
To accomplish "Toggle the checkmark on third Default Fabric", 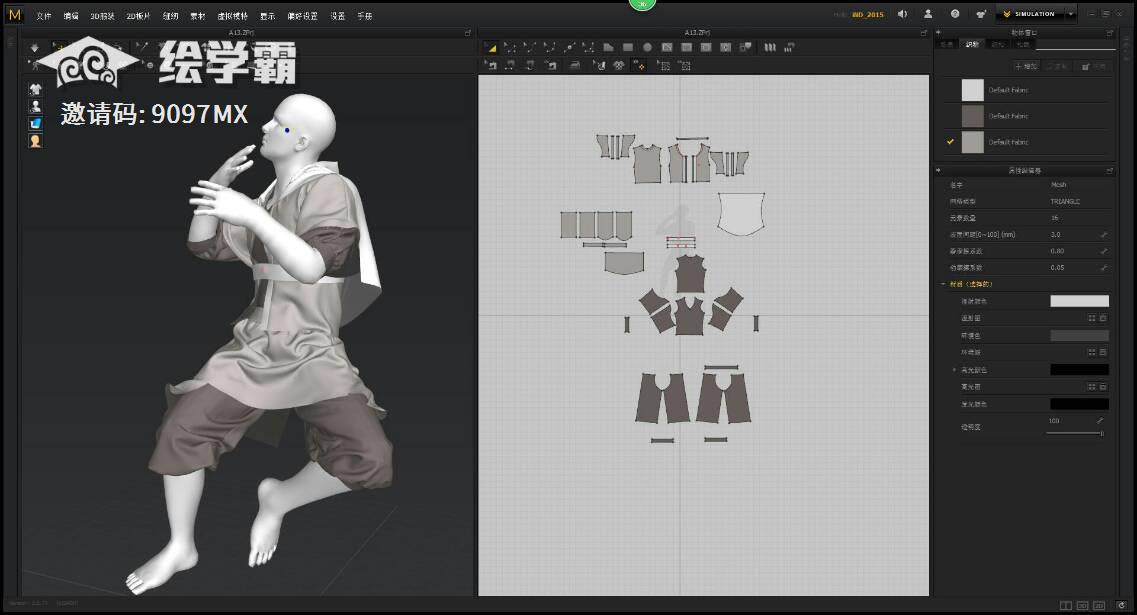I will click(950, 141).
